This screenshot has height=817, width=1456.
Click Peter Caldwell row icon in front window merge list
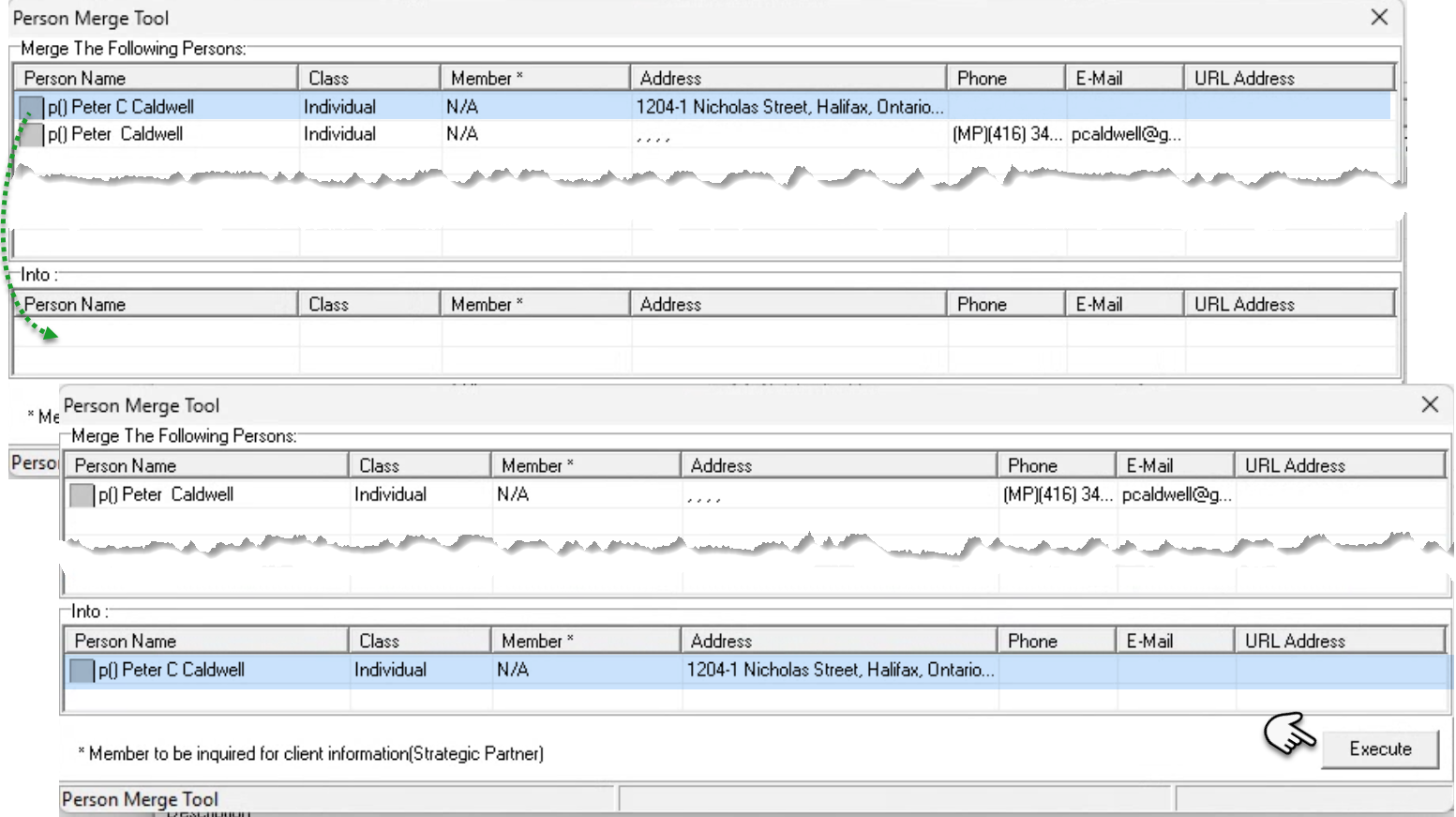tap(82, 494)
